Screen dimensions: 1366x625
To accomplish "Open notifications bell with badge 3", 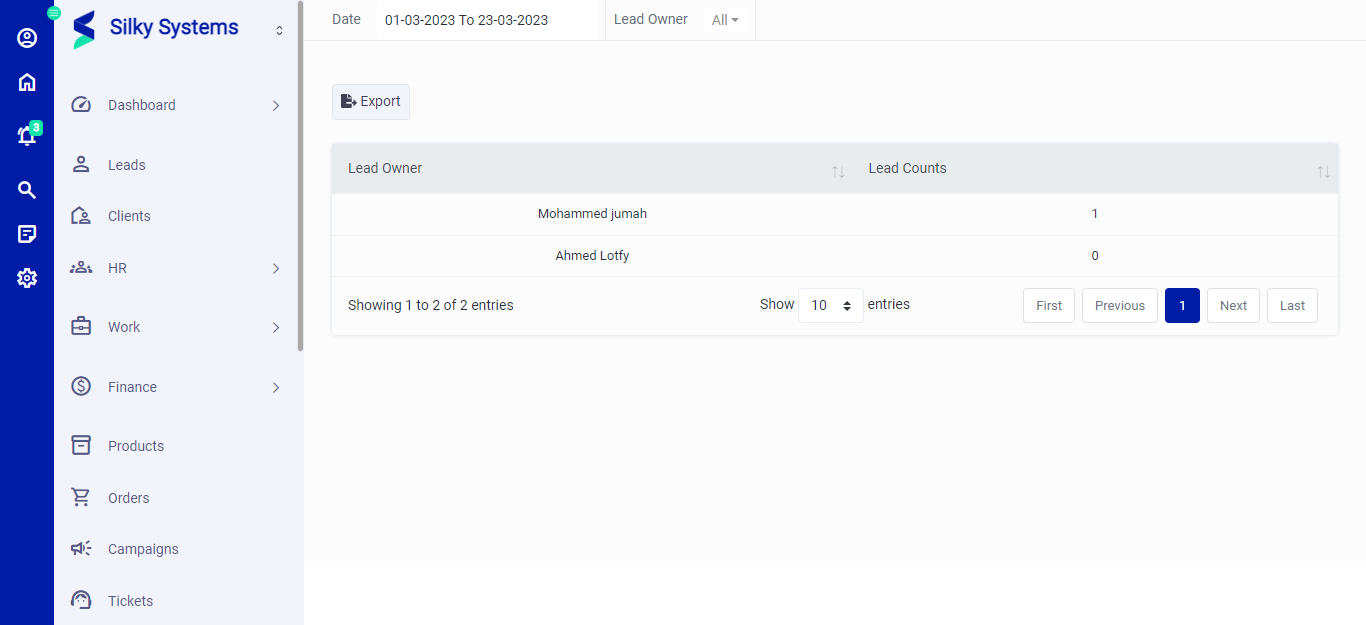I will point(27,136).
